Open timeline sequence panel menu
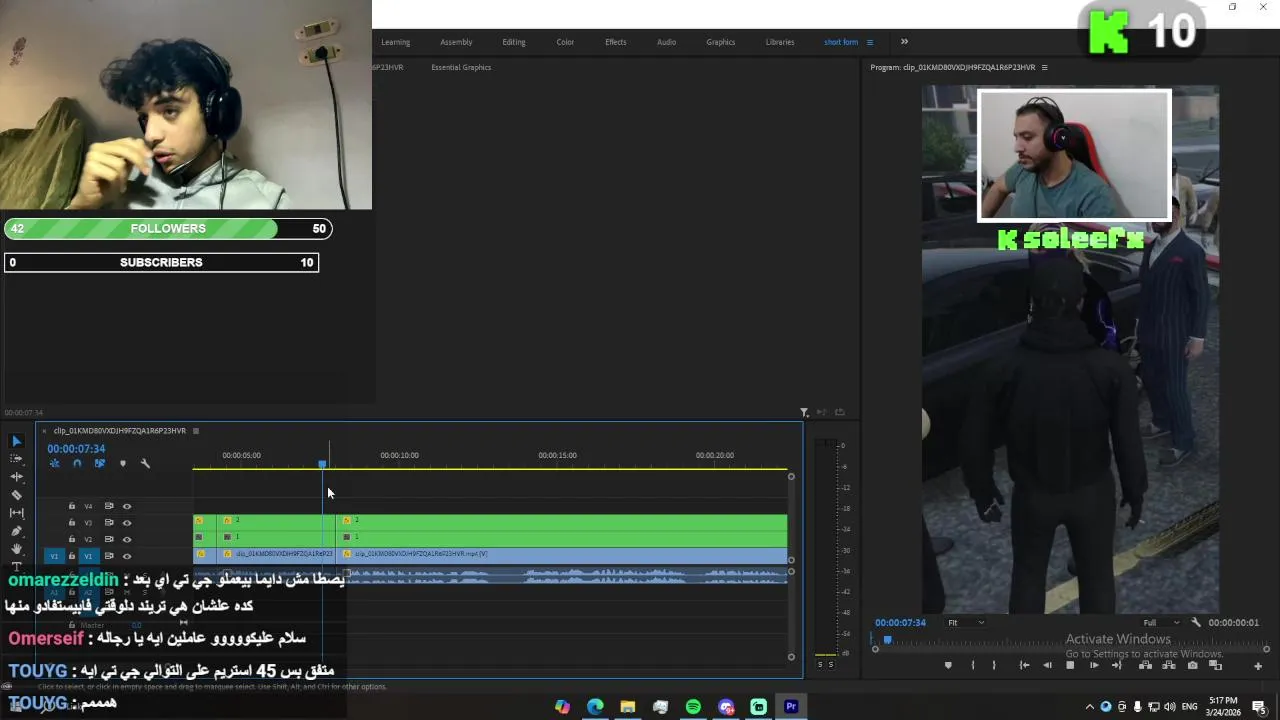Screen dimensions: 1280x720 pyautogui.click(x=196, y=431)
